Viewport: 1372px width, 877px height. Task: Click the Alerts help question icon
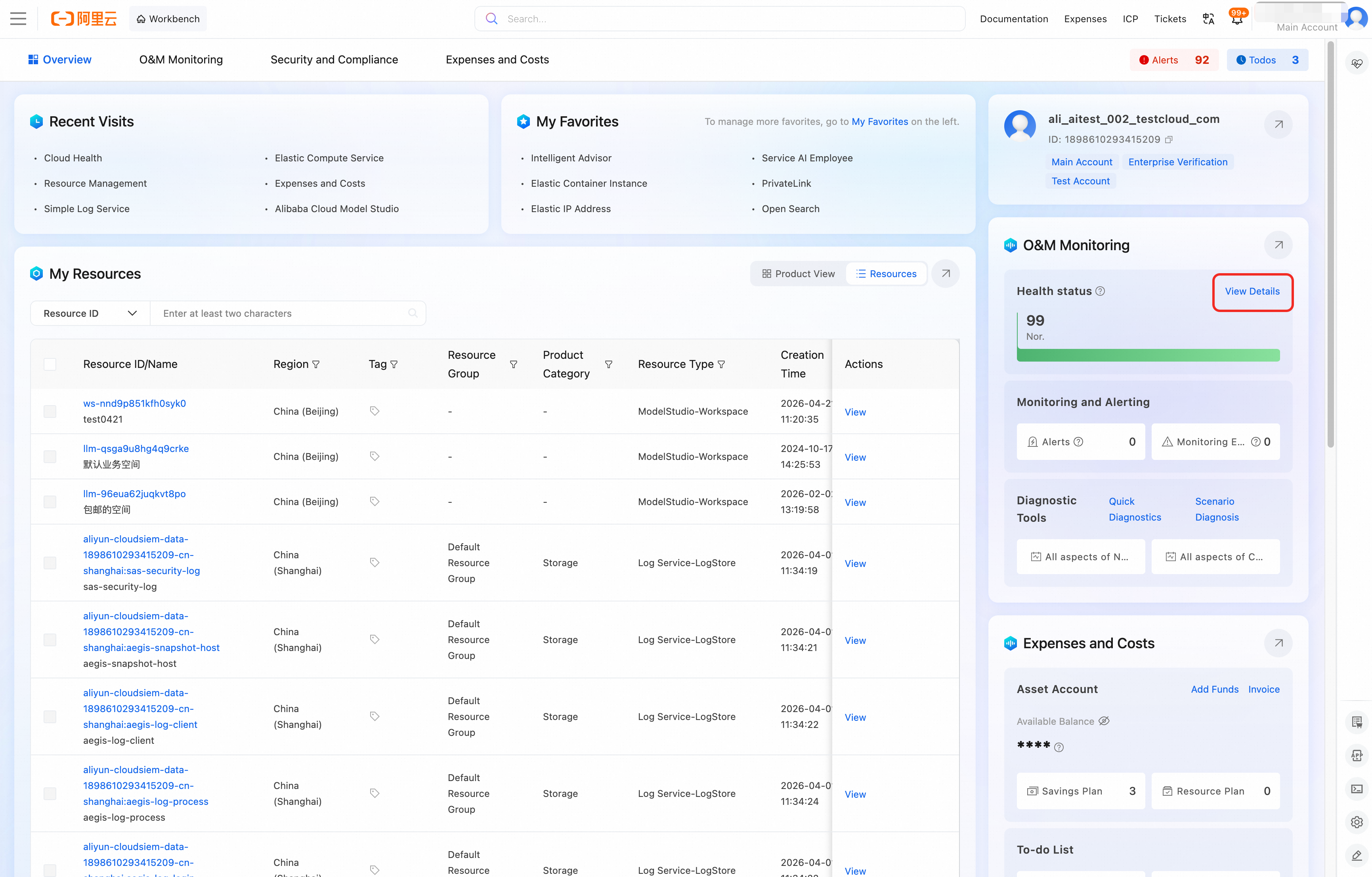1079,442
